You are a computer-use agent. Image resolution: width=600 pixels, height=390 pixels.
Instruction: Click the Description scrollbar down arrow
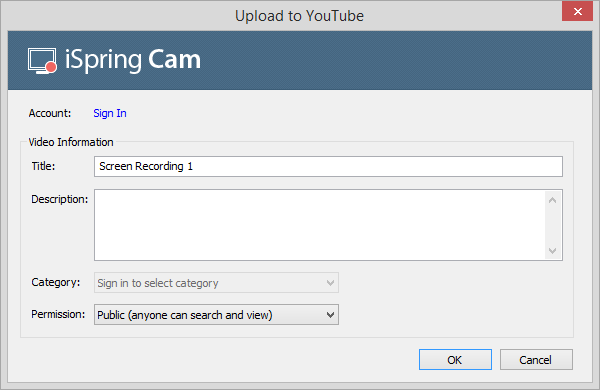click(x=552, y=251)
